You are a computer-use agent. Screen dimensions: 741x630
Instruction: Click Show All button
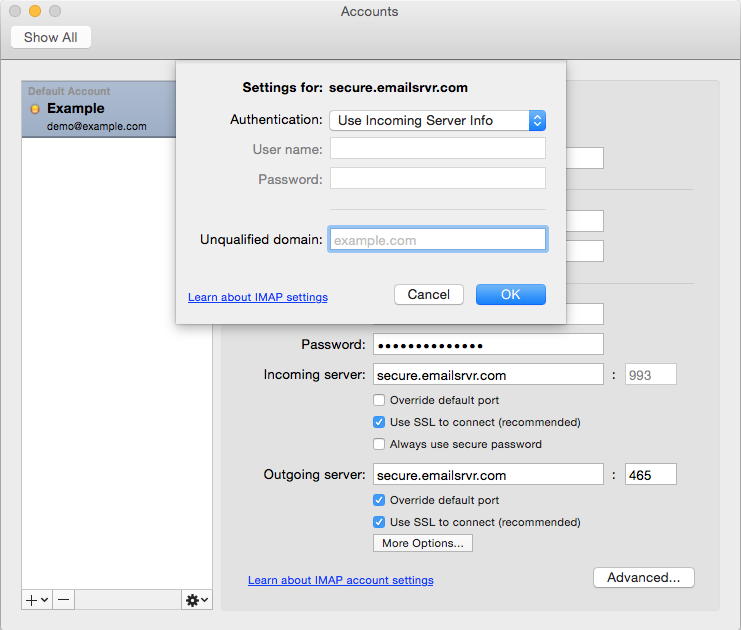click(x=51, y=37)
